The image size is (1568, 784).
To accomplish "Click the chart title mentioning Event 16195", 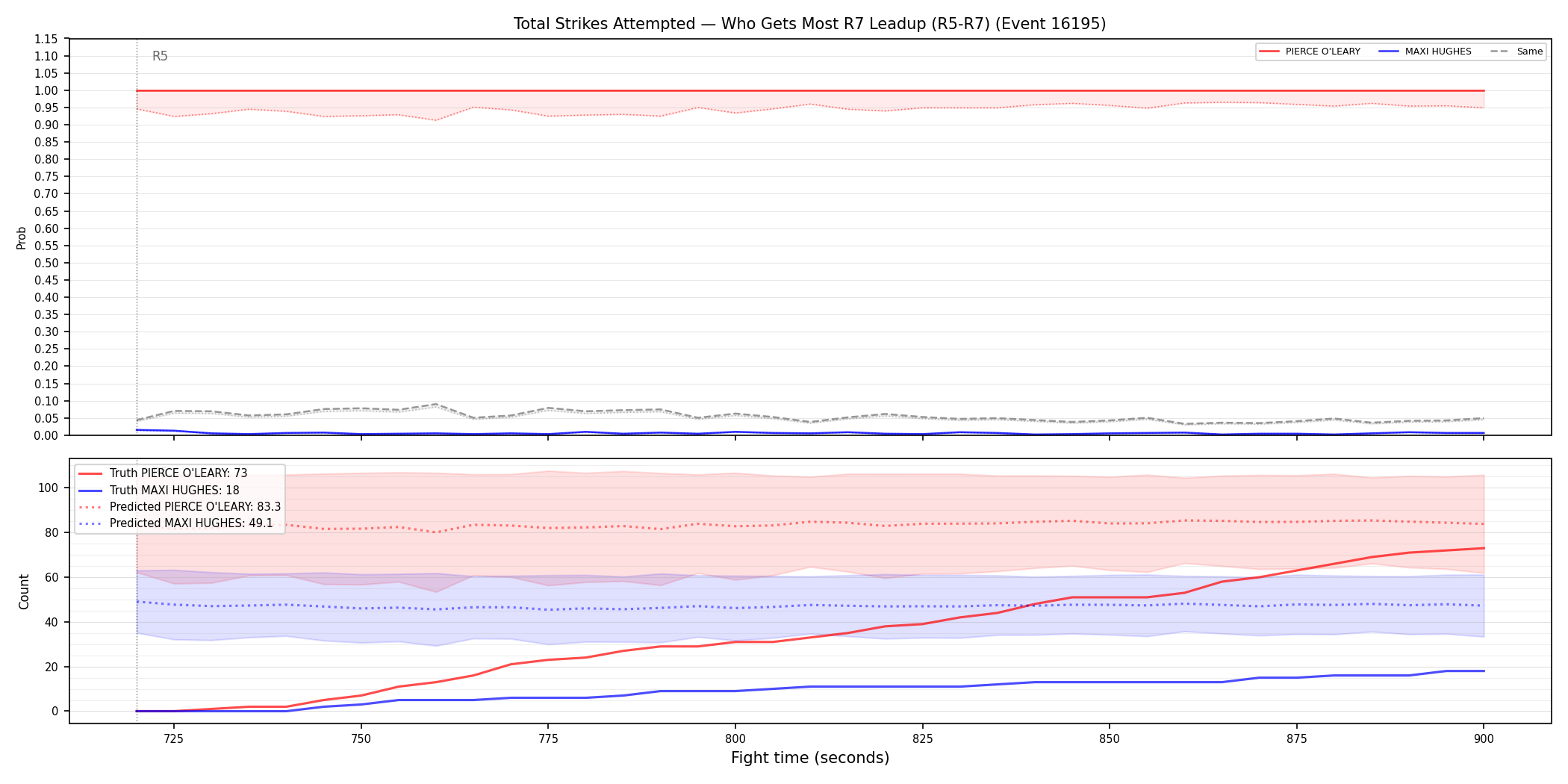I will tap(809, 24).
